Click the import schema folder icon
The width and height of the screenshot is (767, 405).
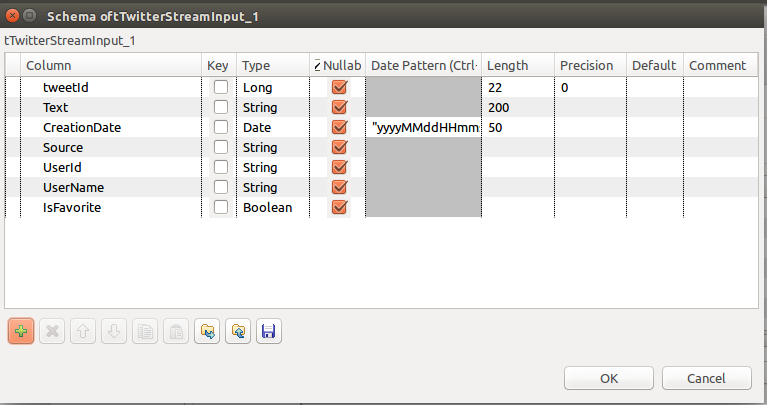207,332
